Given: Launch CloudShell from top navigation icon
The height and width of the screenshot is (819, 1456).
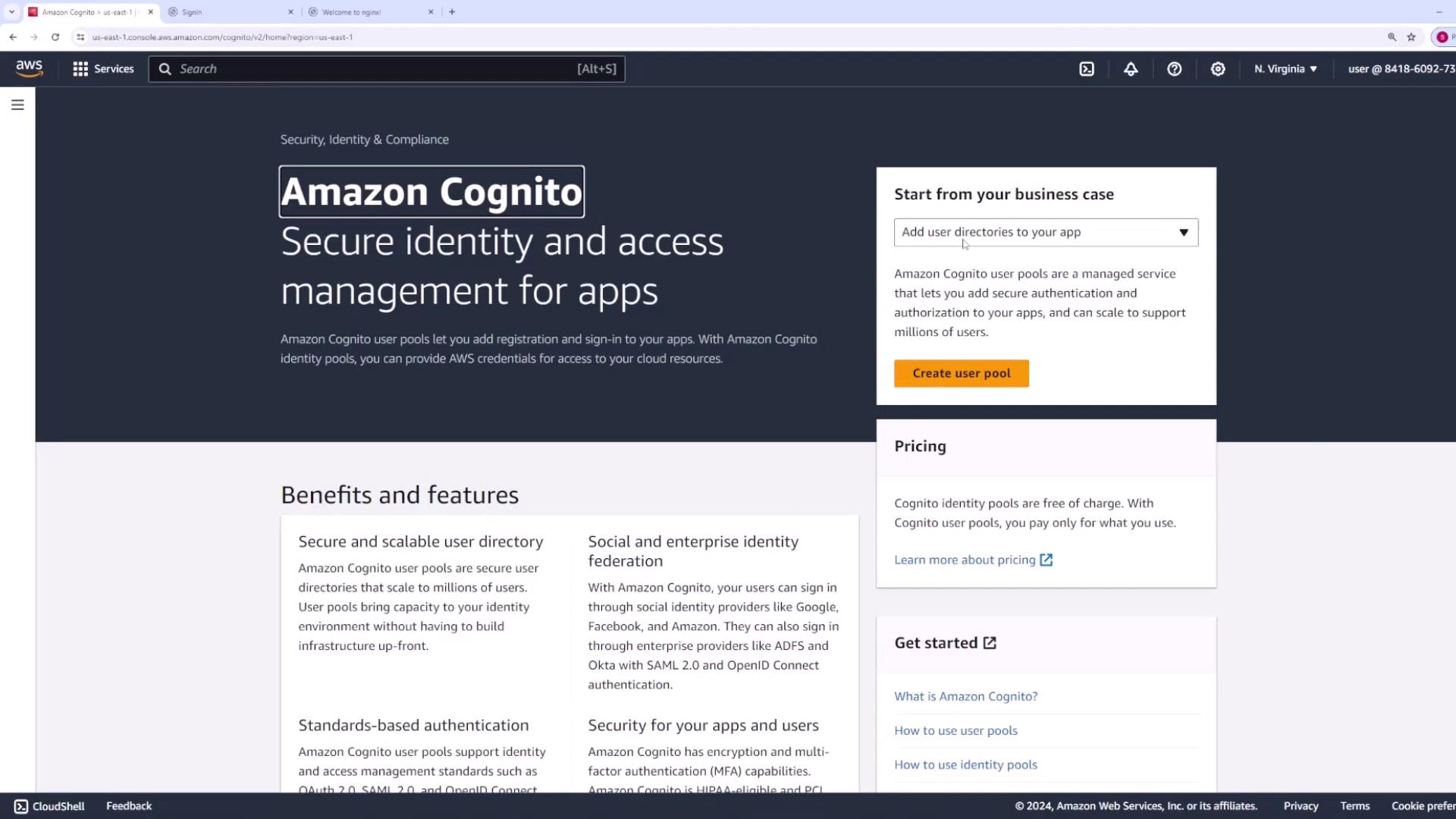Looking at the screenshot, I should (1087, 69).
